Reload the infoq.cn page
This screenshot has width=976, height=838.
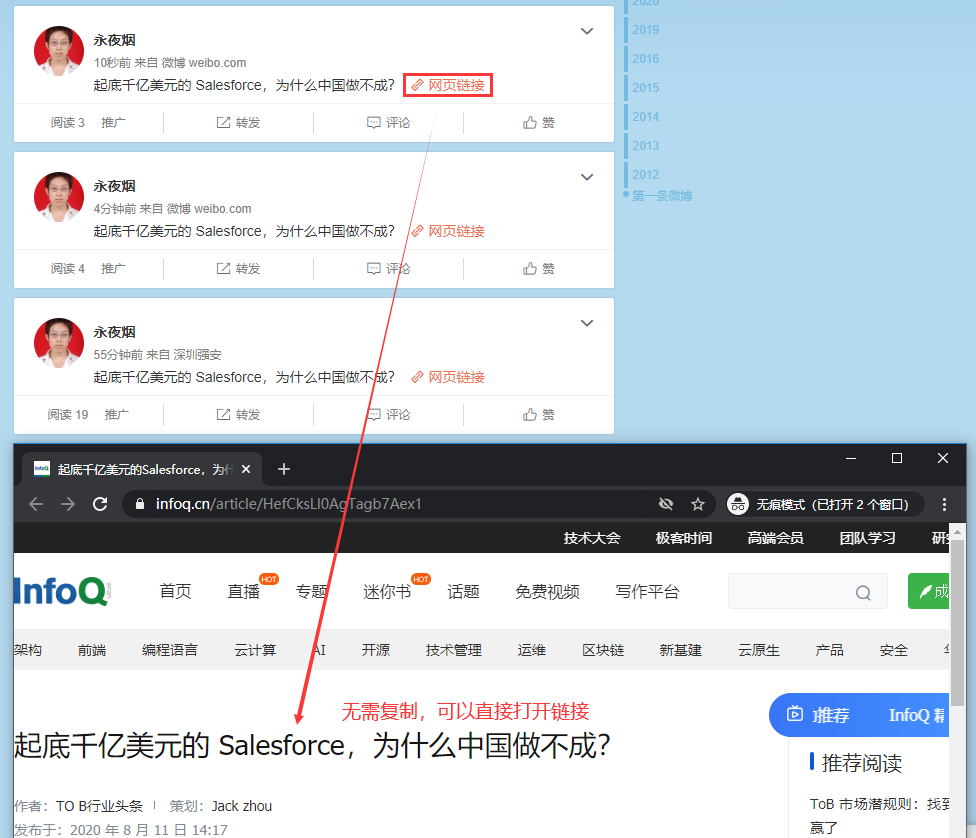coord(100,504)
